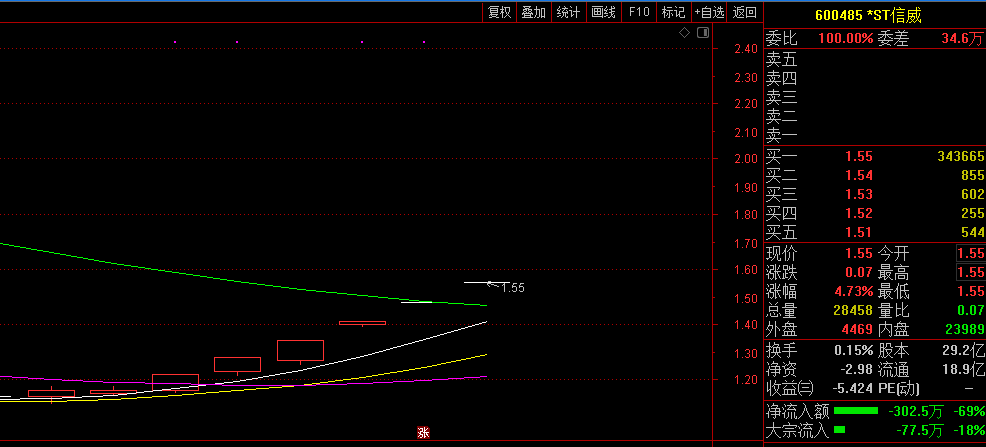
Task: Click the 买一 volume 343665
Action: point(960,157)
